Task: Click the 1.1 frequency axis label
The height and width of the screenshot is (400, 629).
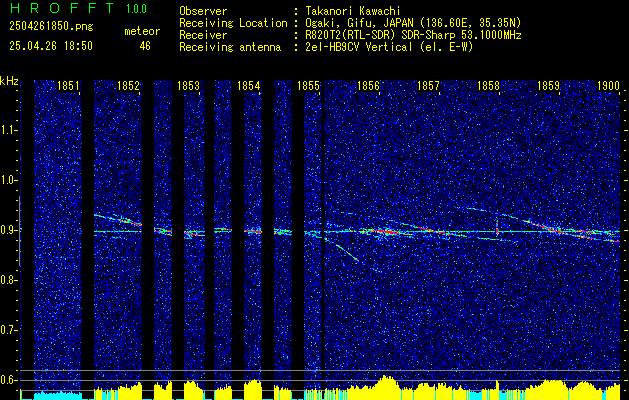Action: coord(9,130)
